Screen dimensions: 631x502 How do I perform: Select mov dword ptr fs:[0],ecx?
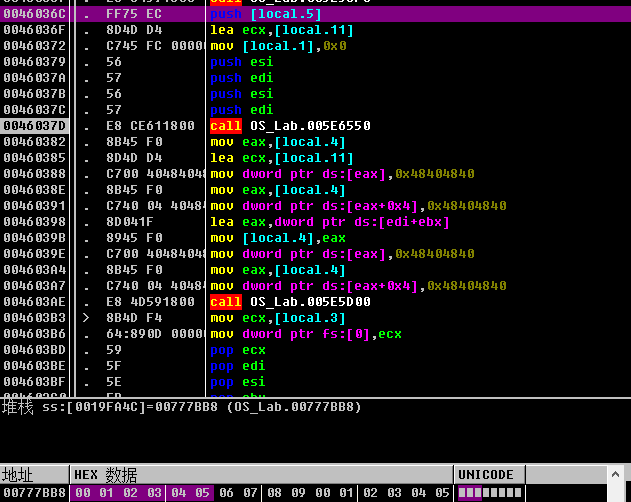[x=306, y=334]
